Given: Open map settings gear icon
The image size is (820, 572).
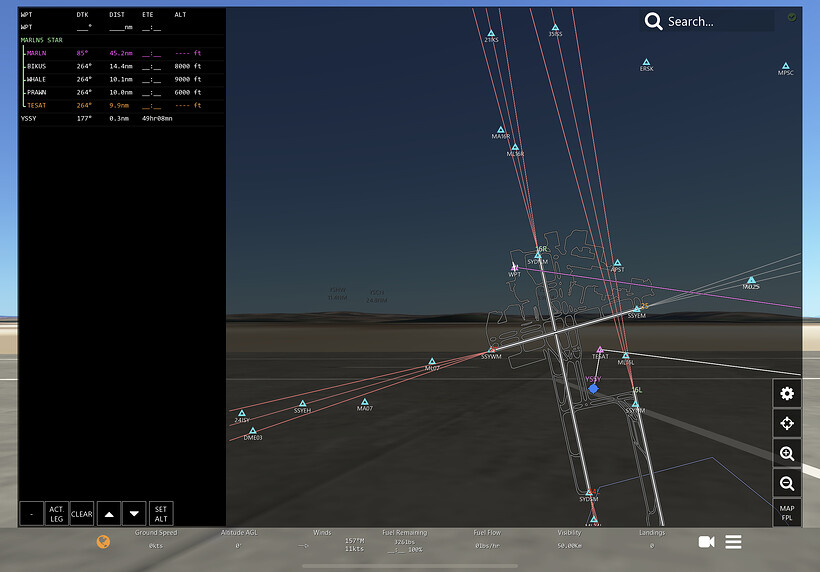Looking at the screenshot, I should (x=787, y=393).
